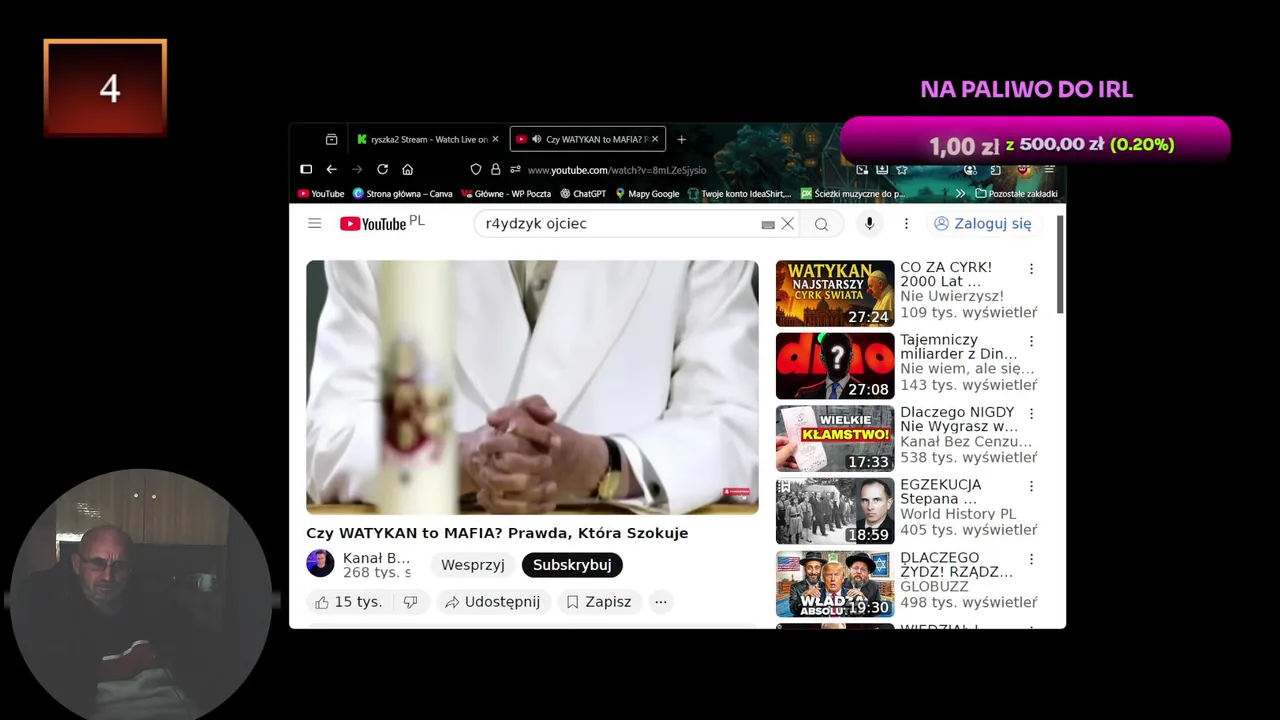Mute the Czy WATYKAN to MAFIA tab audio icon
The height and width of the screenshot is (720, 1280).
[x=536, y=139]
